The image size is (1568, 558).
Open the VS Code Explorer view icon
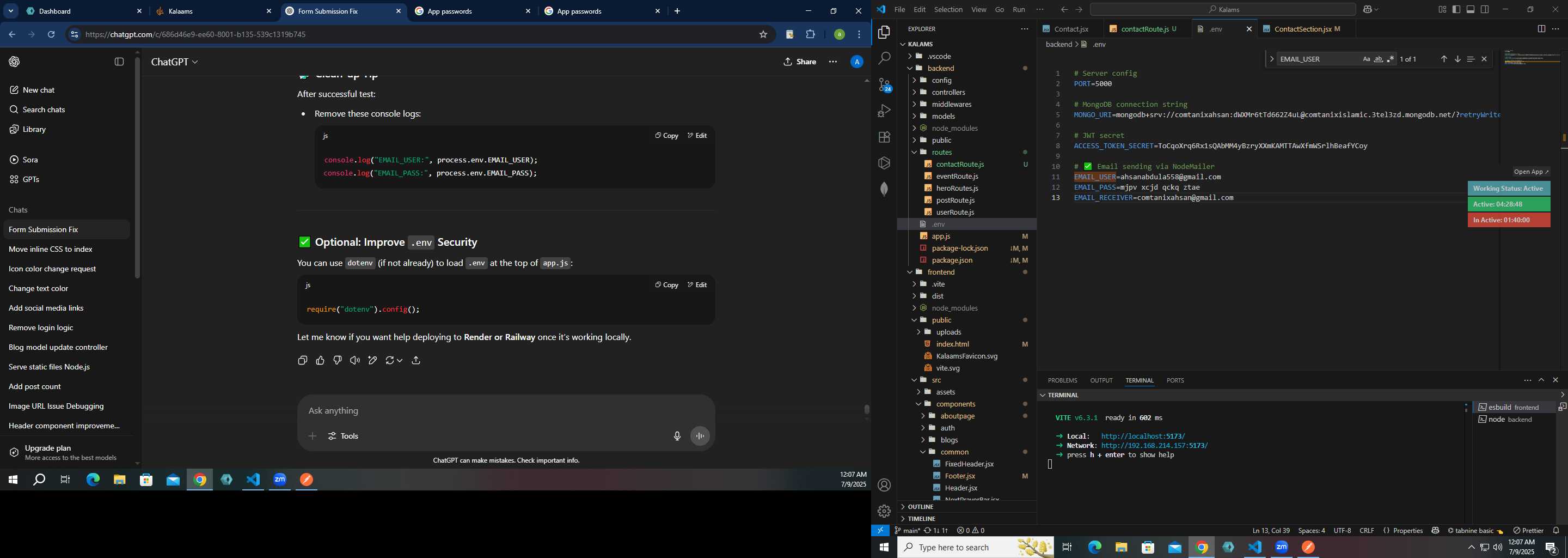tap(884, 32)
